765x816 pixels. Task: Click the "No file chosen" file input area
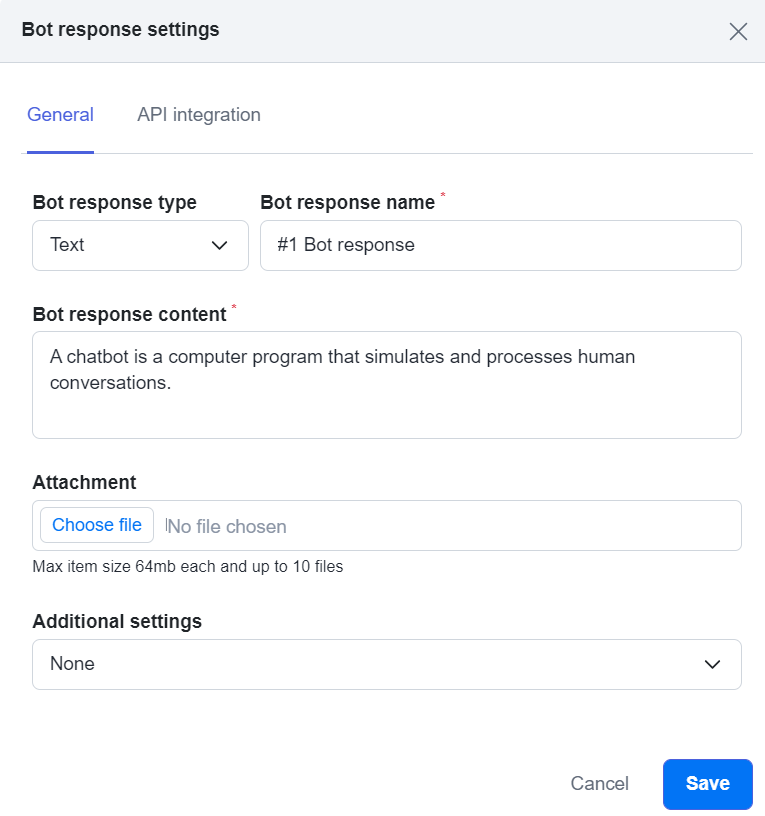225,525
